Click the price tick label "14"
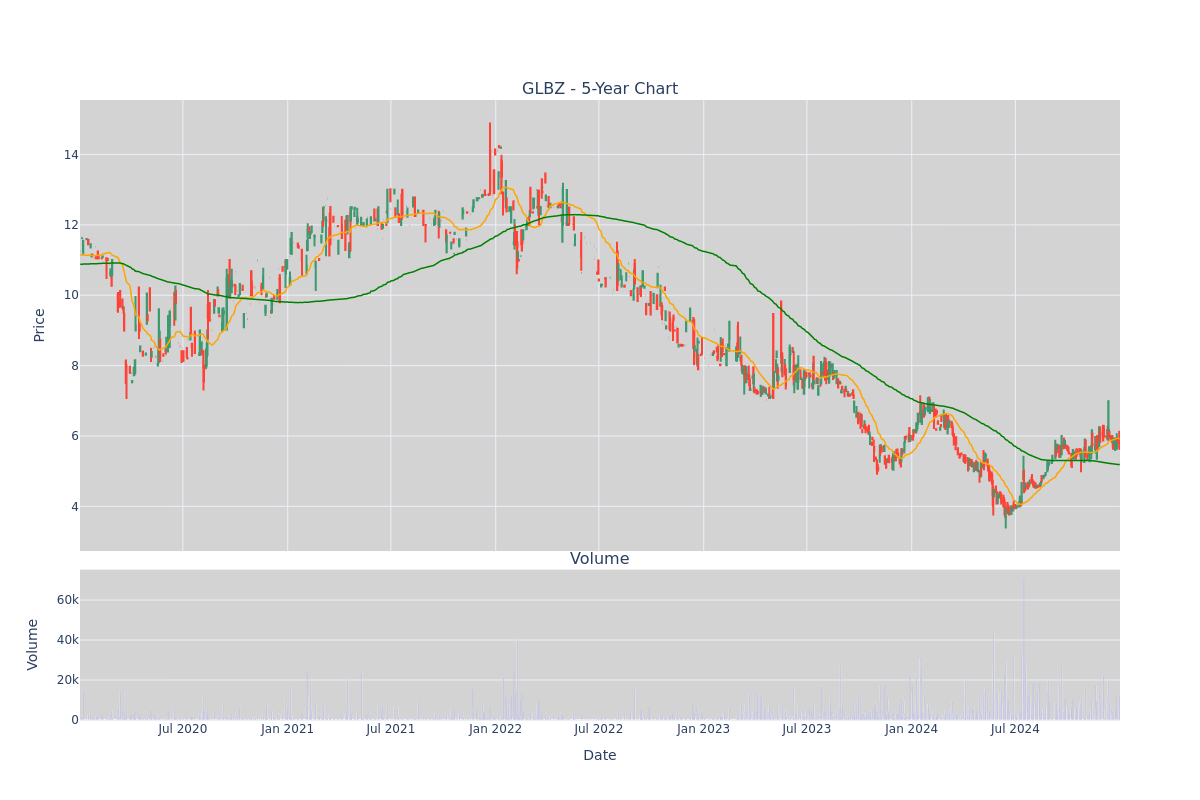Screen dimensions: 1200x800 point(71,155)
